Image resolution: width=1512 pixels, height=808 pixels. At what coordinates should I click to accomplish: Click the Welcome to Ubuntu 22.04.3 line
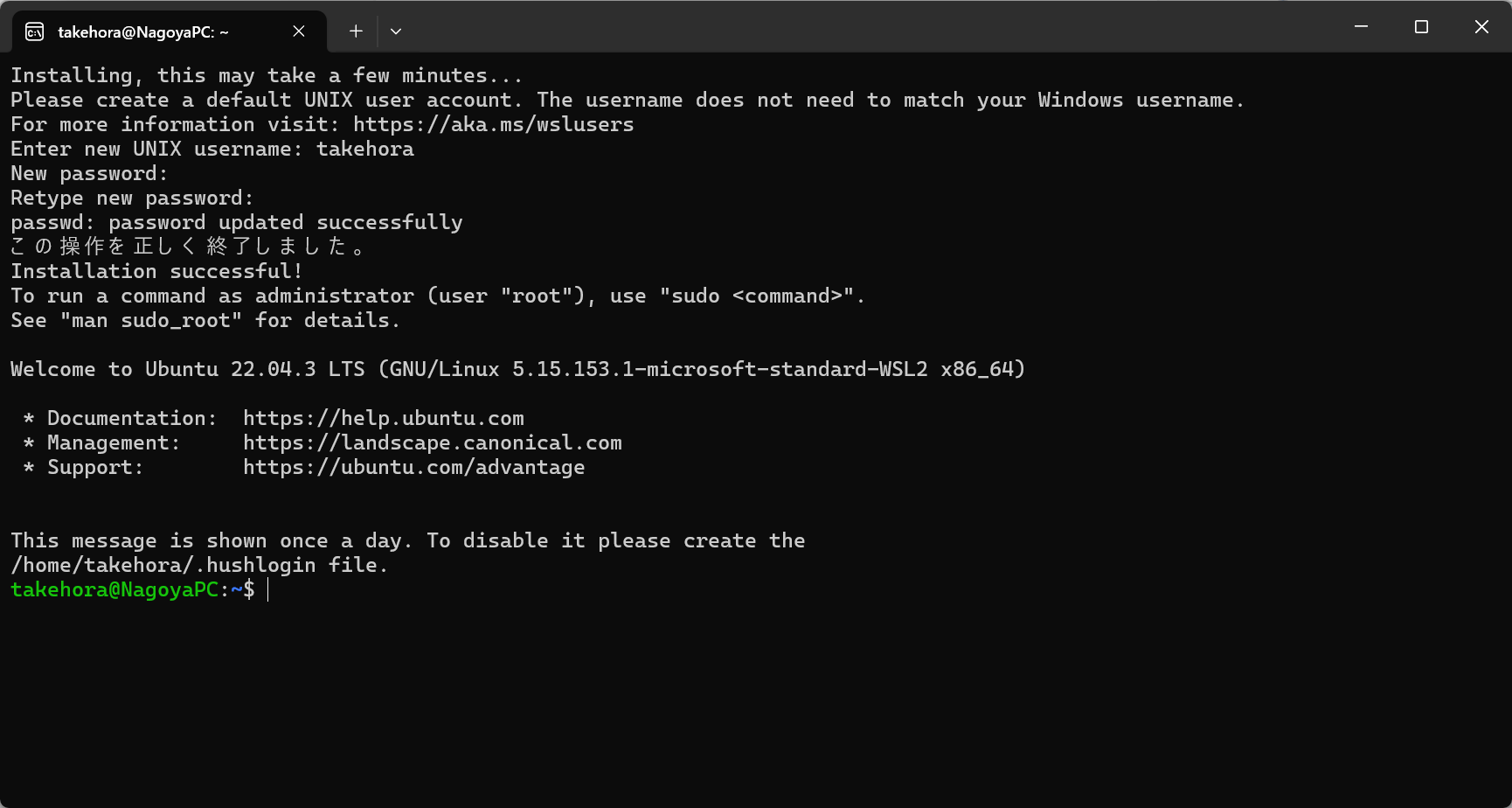click(x=517, y=370)
